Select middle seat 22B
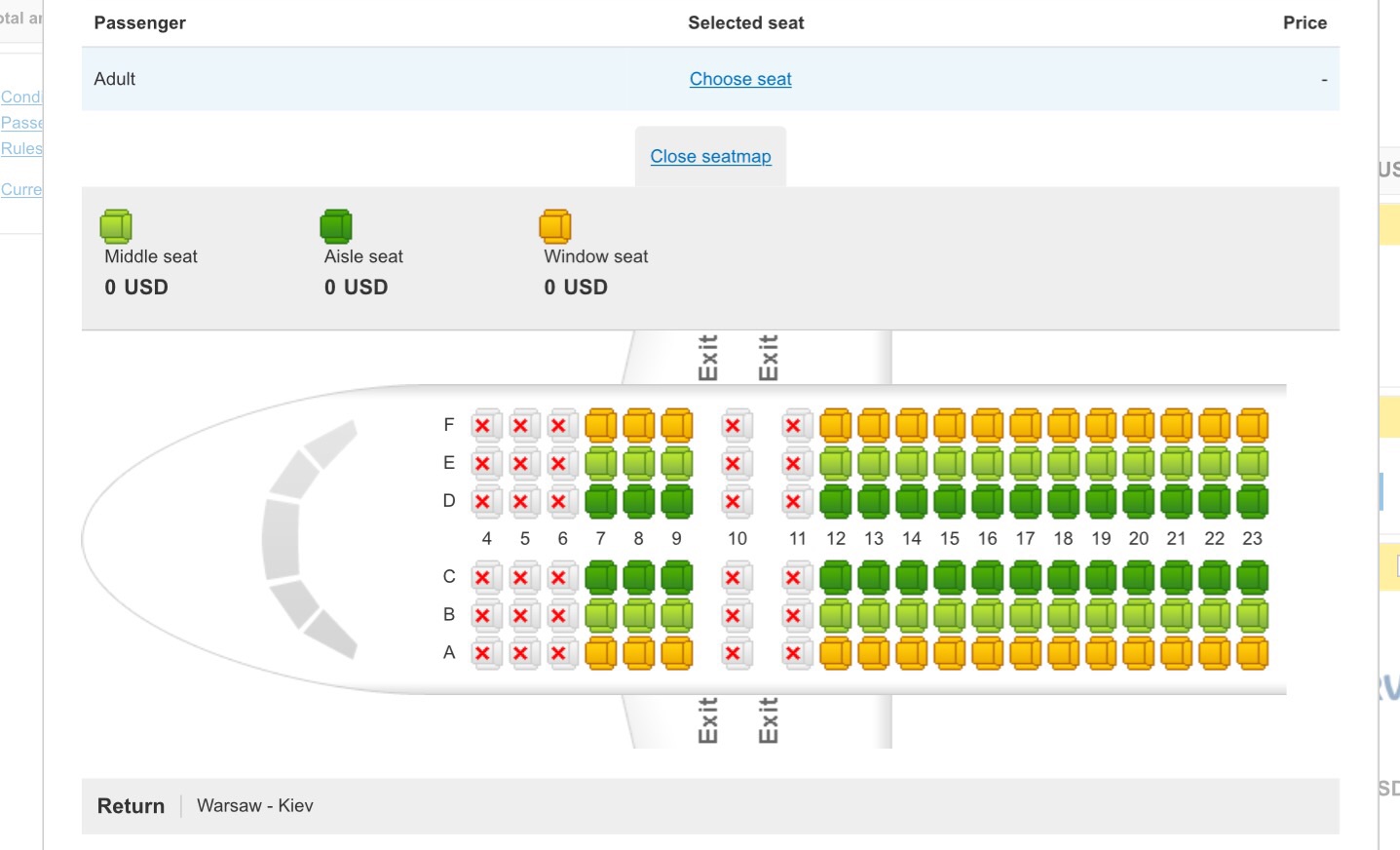Image resolution: width=1400 pixels, height=850 pixels. click(1214, 616)
